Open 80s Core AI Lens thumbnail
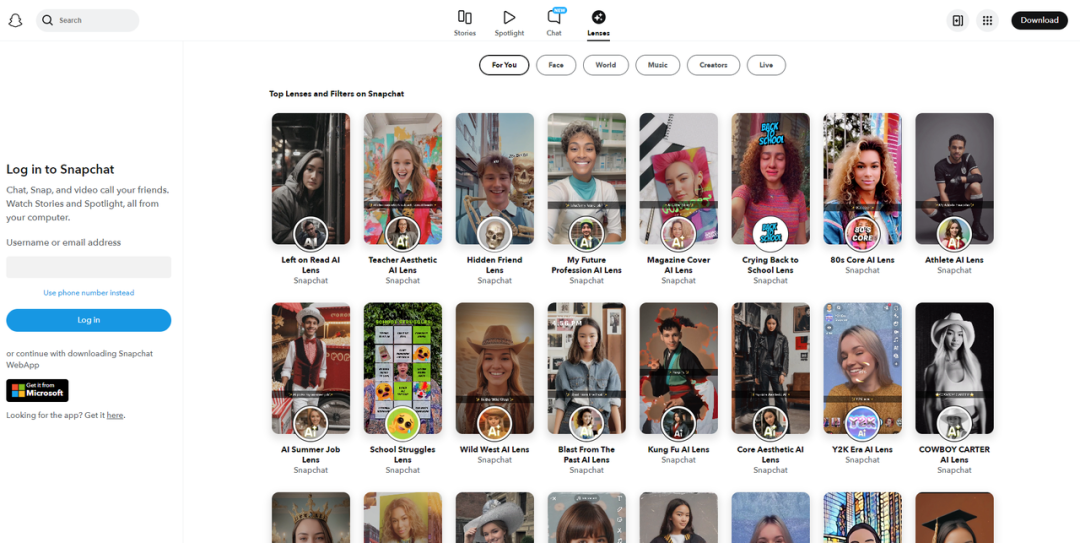This screenshot has height=543, width=1080. [x=862, y=178]
